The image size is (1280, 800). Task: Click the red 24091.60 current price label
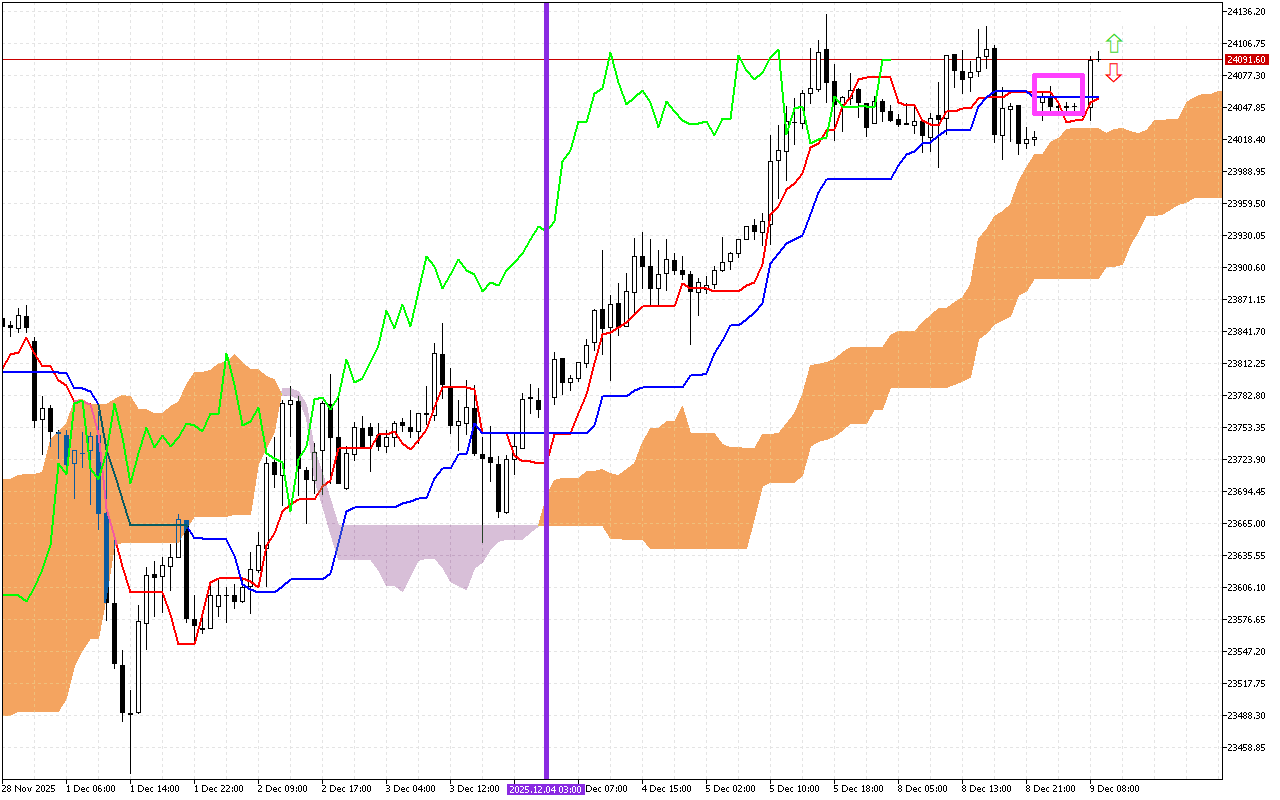point(1245,60)
